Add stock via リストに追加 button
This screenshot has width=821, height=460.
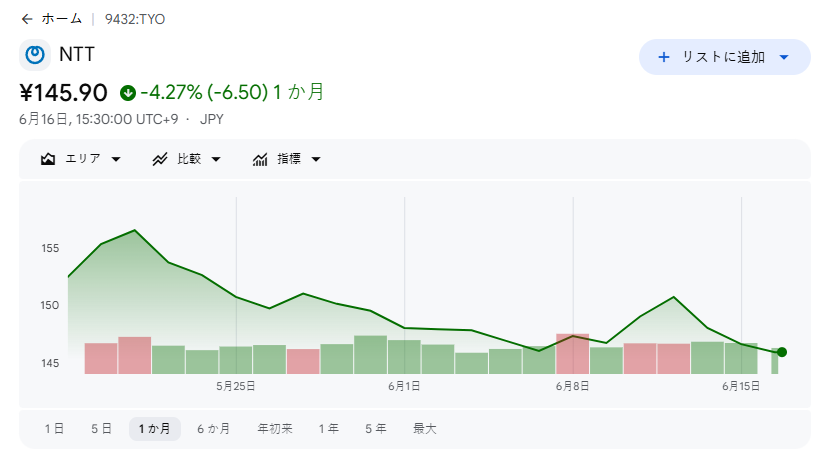725,57
